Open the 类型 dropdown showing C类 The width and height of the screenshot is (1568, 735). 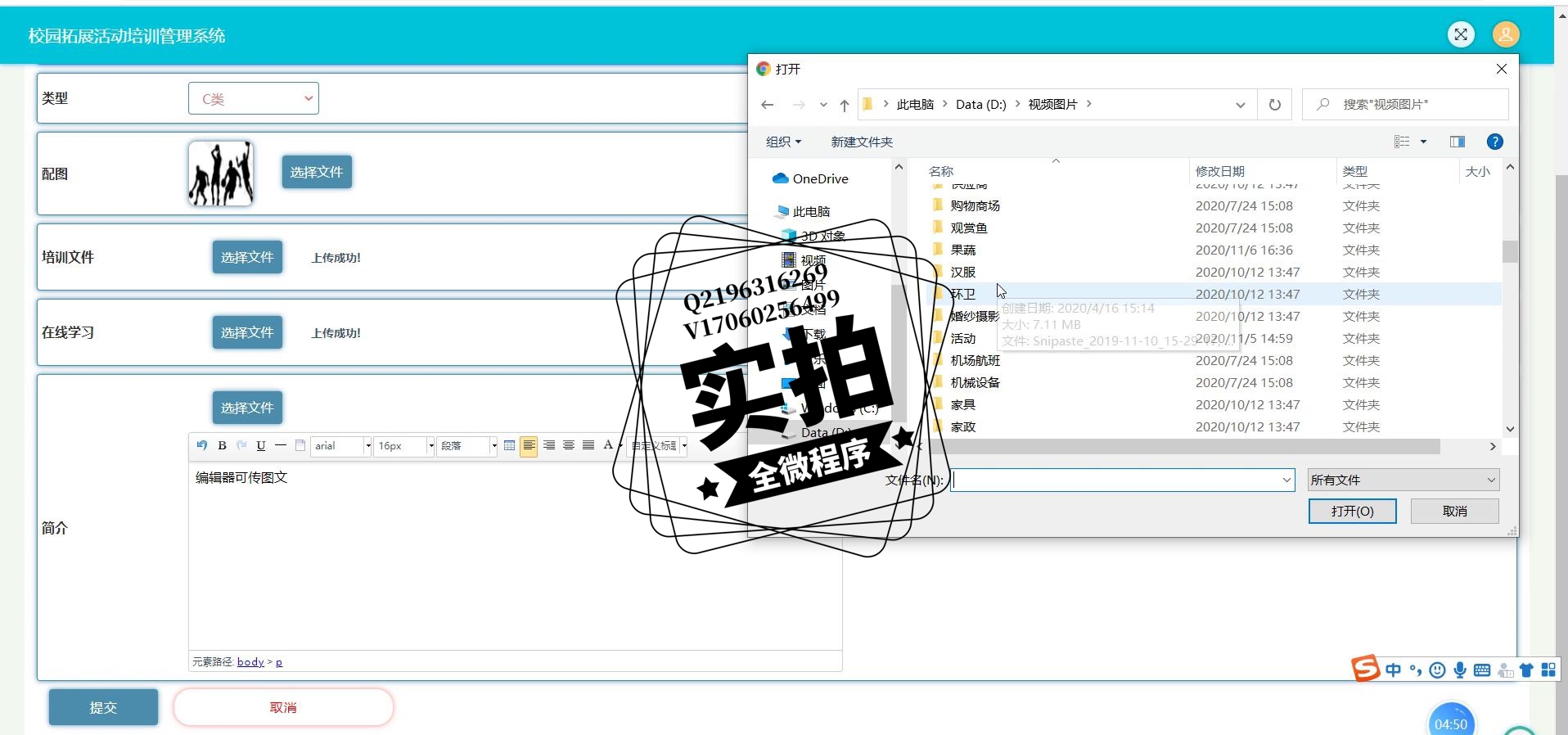[254, 98]
